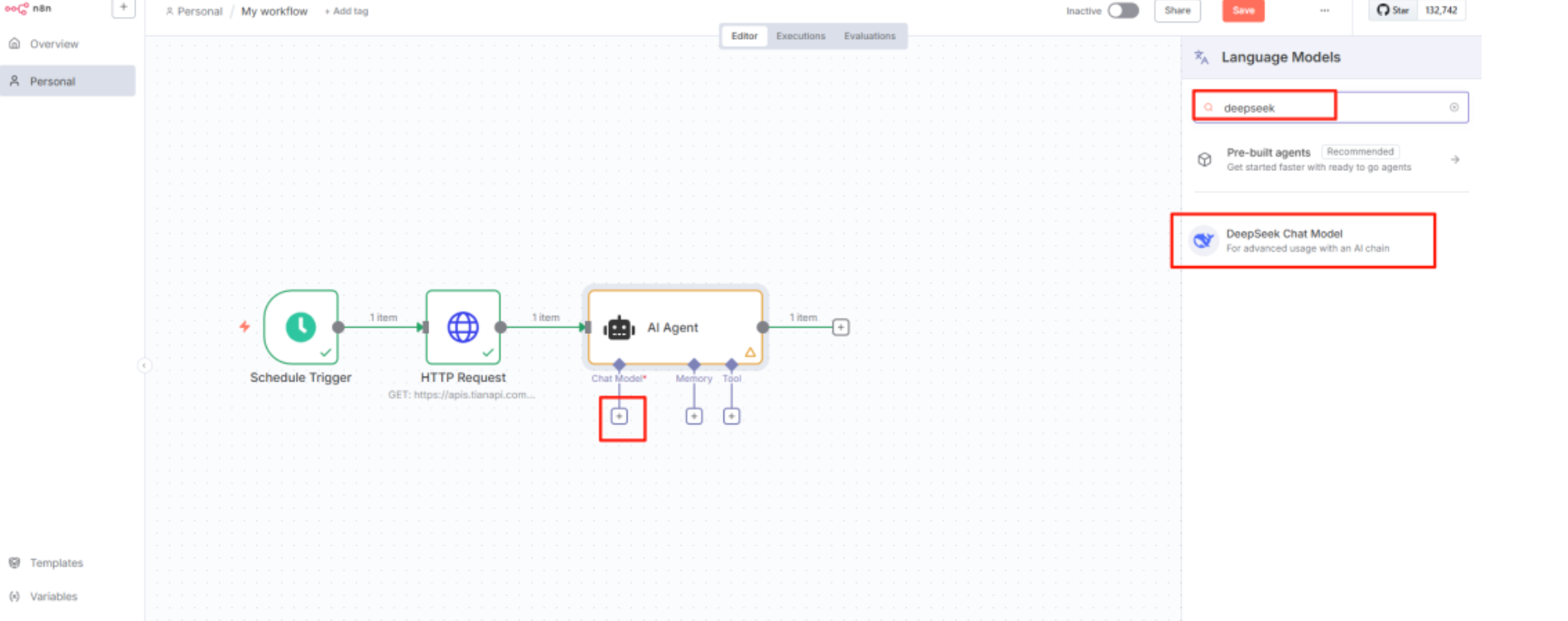
Task: Click the Schedule Trigger label
Action: [301, 377]
